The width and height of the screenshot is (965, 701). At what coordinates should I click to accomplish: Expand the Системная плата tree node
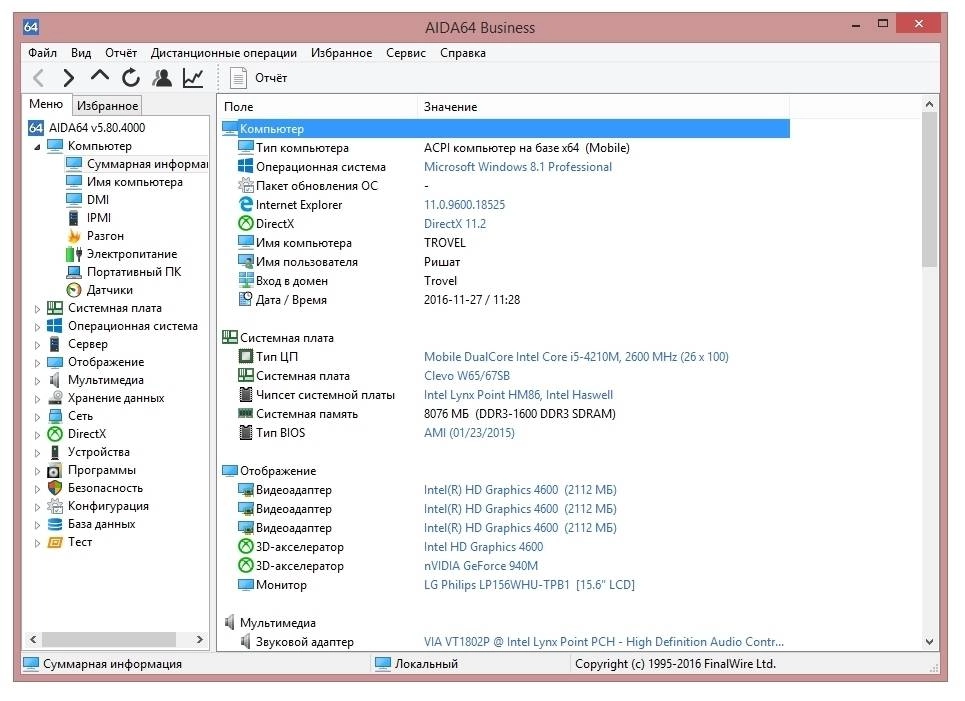tap(37, 309)
